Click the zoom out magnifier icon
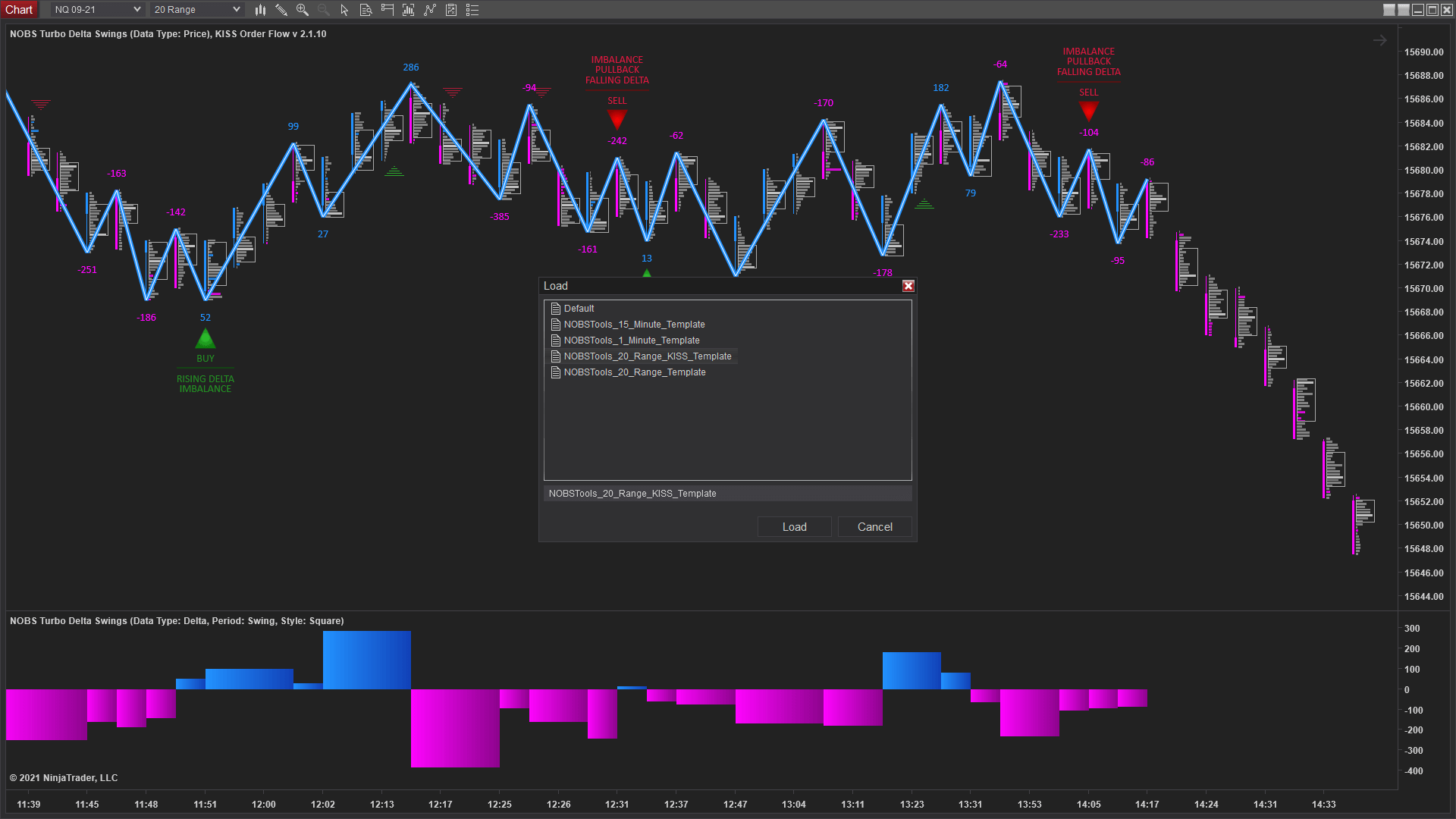Viewport: 1456px width, 819px height. (x=324, y=10)
